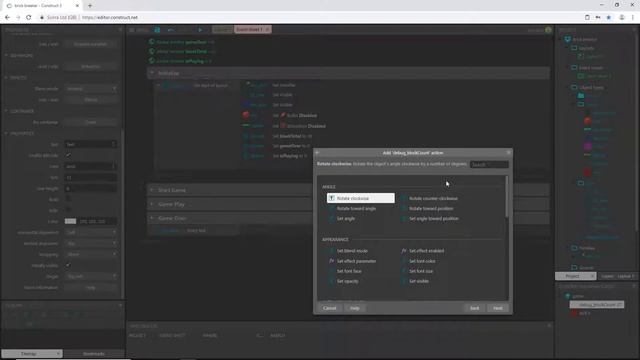Screen dimensions: 640x360
Task: Open the Effects button in Properties
Action: tap(91, 100)
